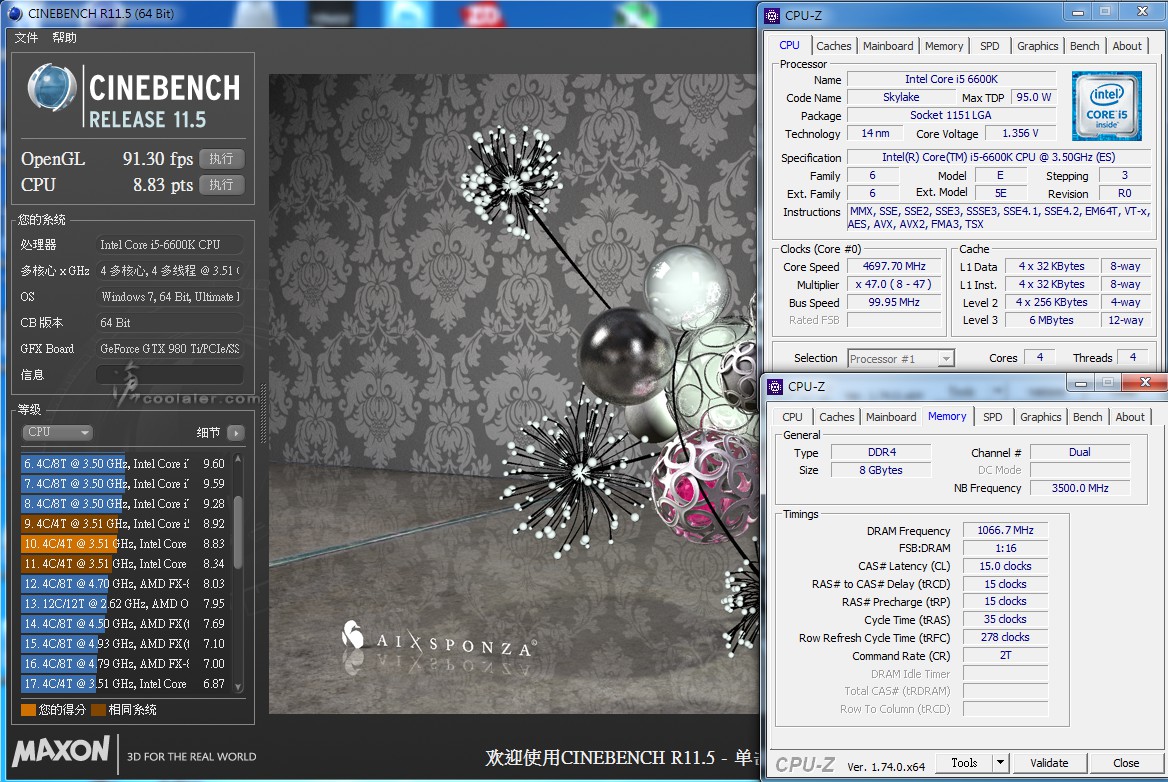Select ranking row 16 scoring 7.00
Screen dimensions: 1168x782
[124, 664]
